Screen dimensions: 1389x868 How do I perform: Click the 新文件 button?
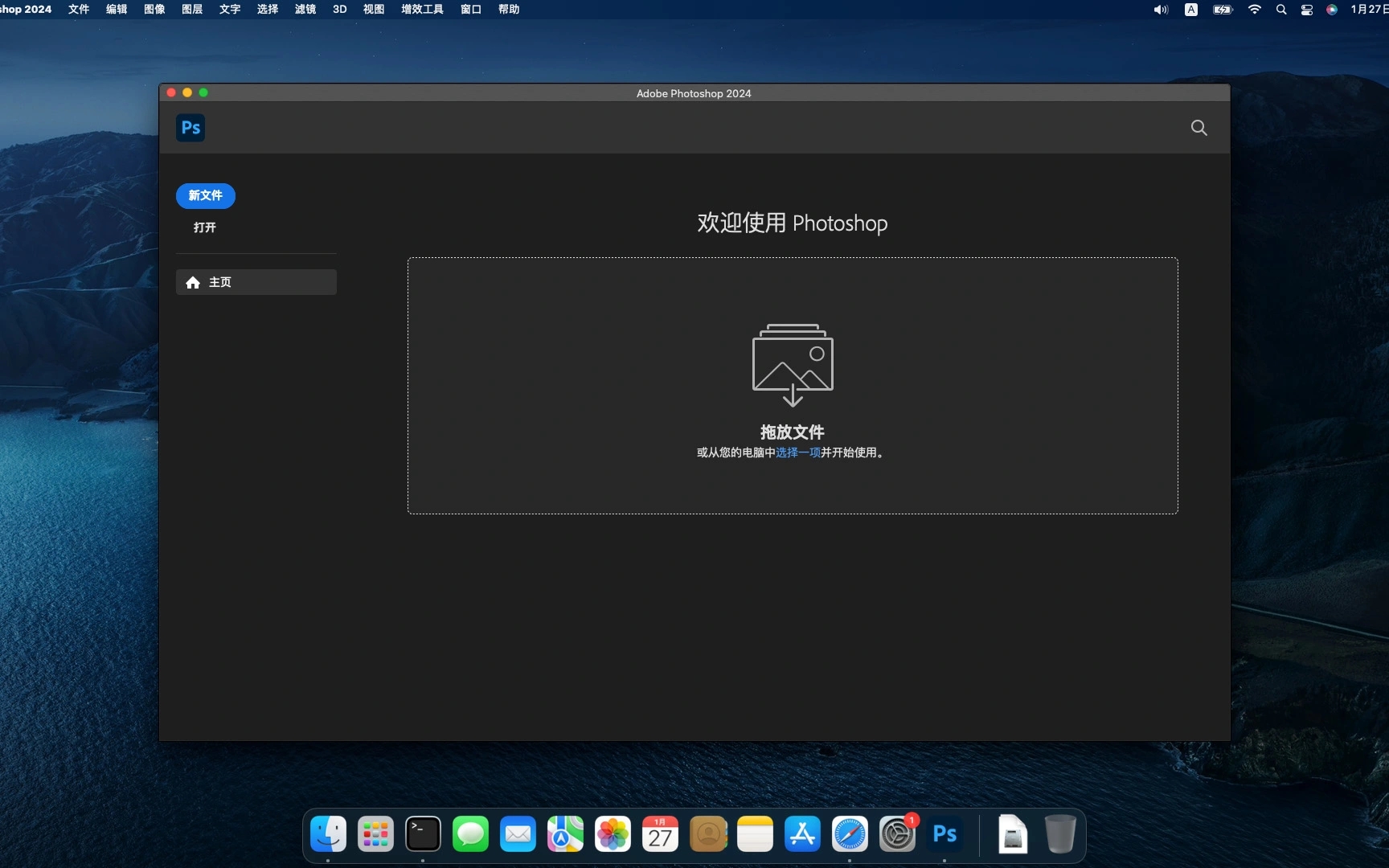(x=206, y=195)
